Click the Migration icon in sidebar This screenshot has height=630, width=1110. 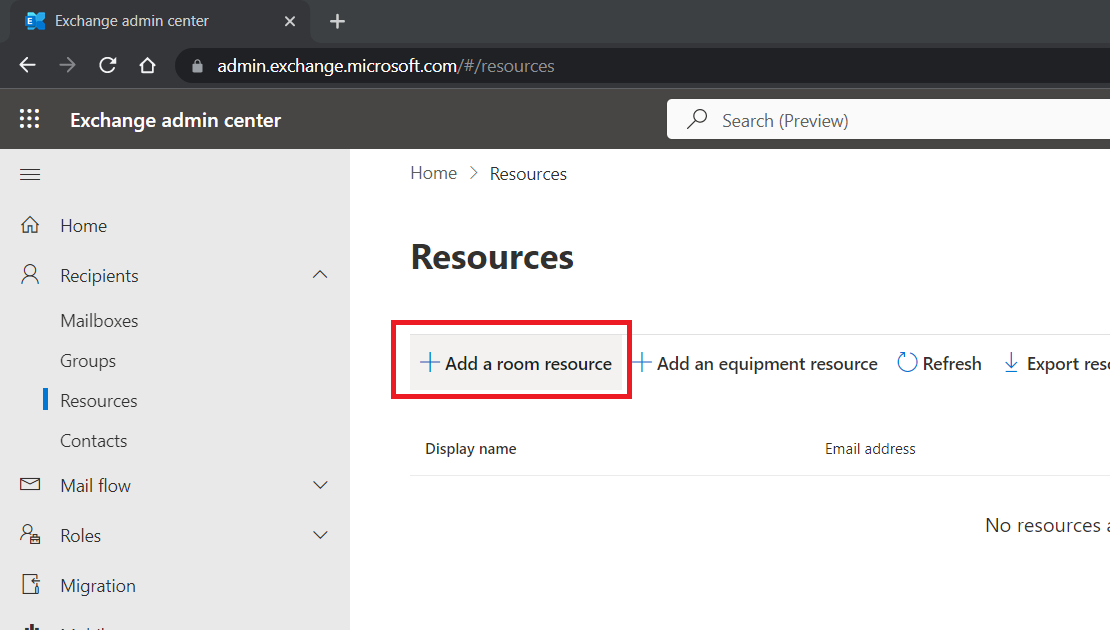click(31, 585)
